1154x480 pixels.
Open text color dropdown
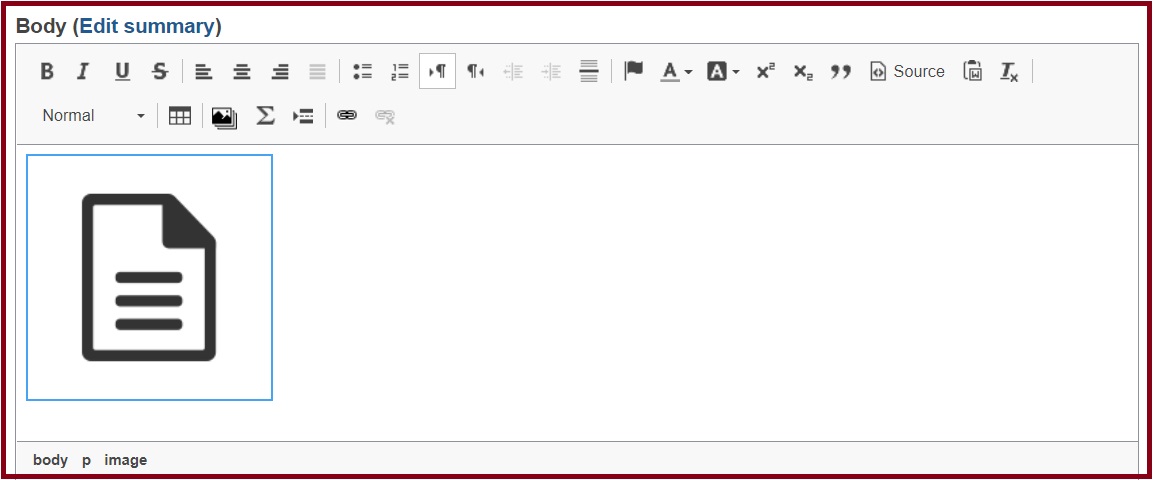[676, 71]
